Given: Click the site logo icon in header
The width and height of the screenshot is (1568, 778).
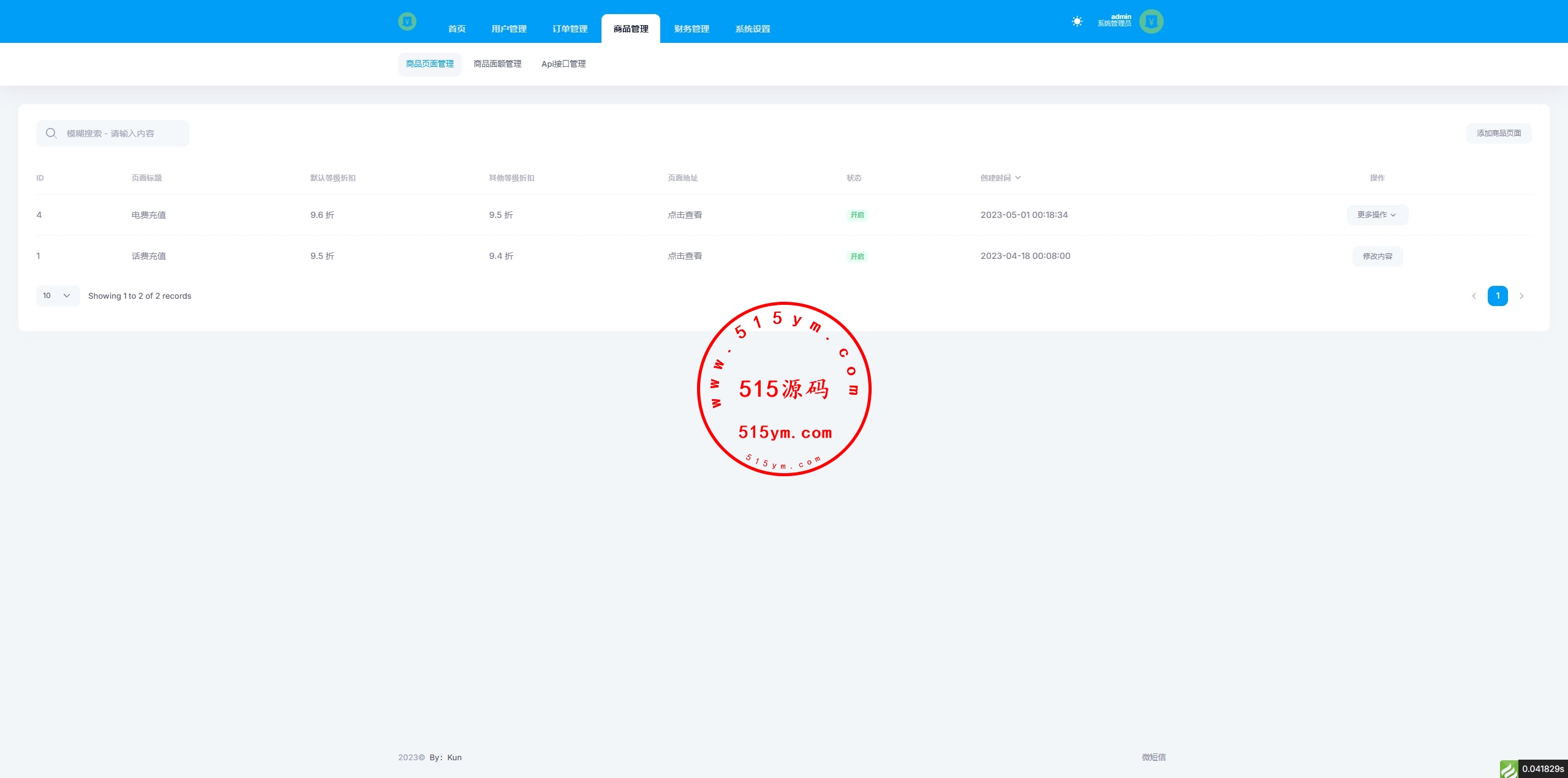Looking at the screenshot, I should tap(407, 21).
